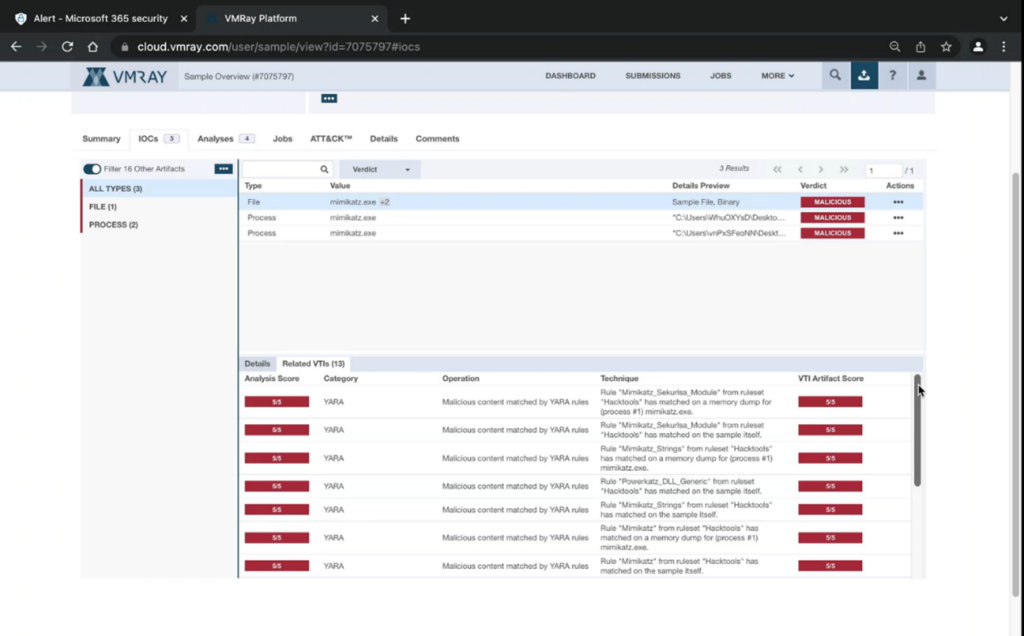Click the ellipsis button above the tabs
This screenshot has width=1024, height=636.
[328, 99]
